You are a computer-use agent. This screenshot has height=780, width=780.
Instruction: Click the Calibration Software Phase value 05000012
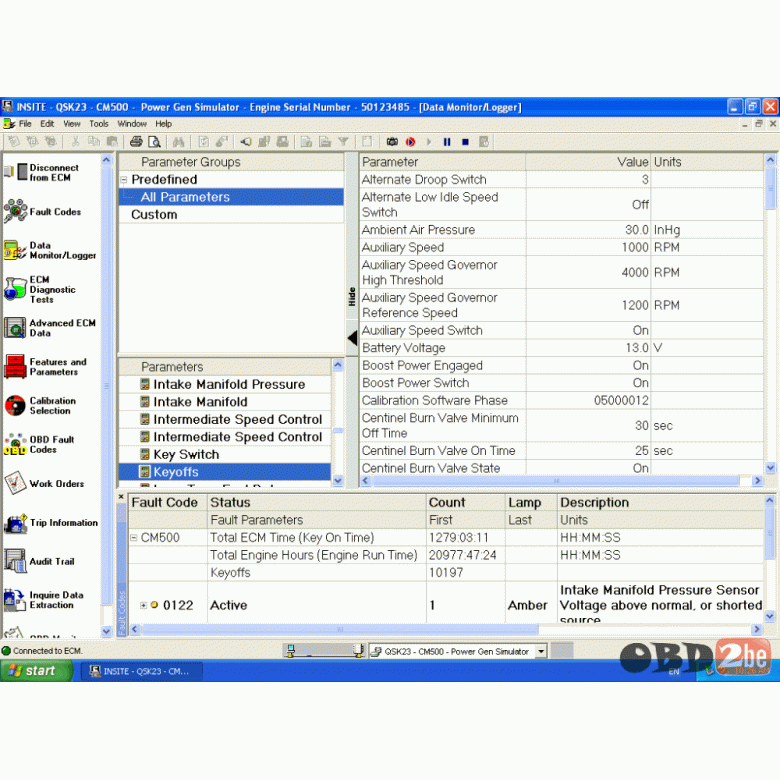(621, 400)
